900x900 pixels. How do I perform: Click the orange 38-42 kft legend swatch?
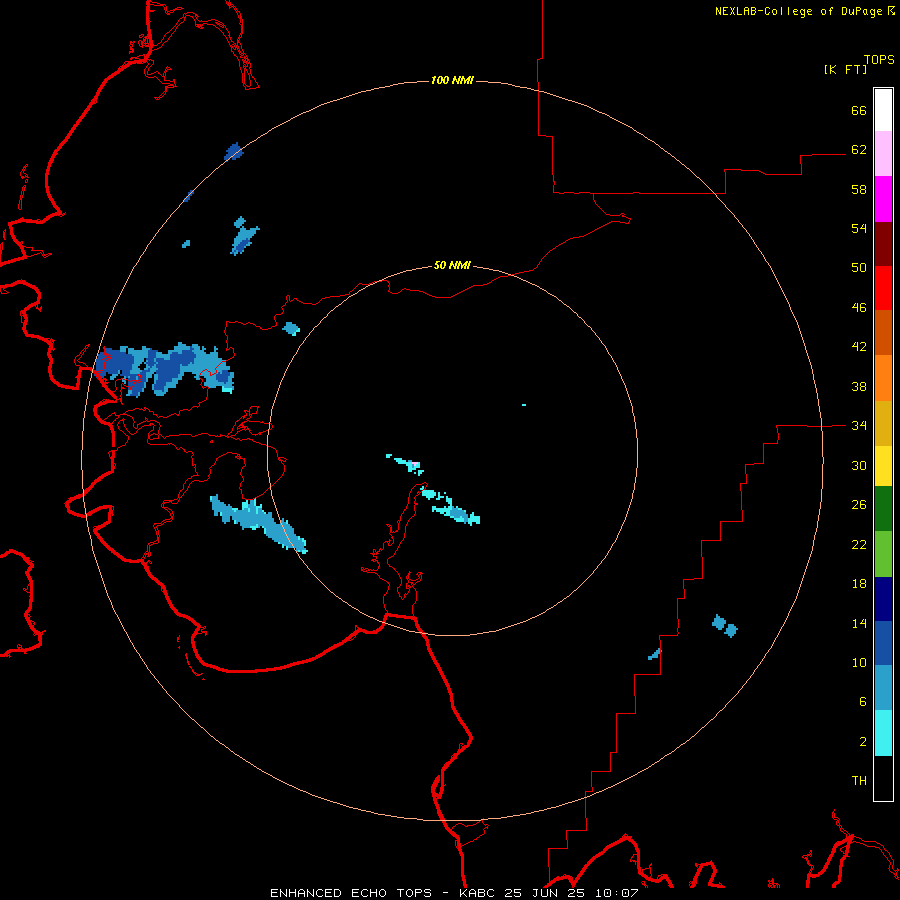(x=883, y=378)
